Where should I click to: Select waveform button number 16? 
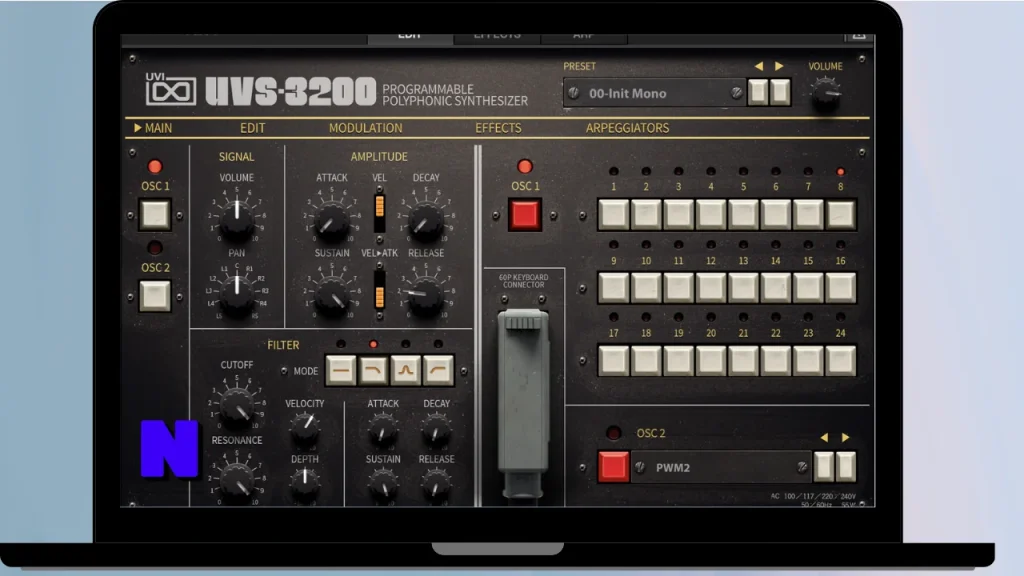click(x=840, y=287)
